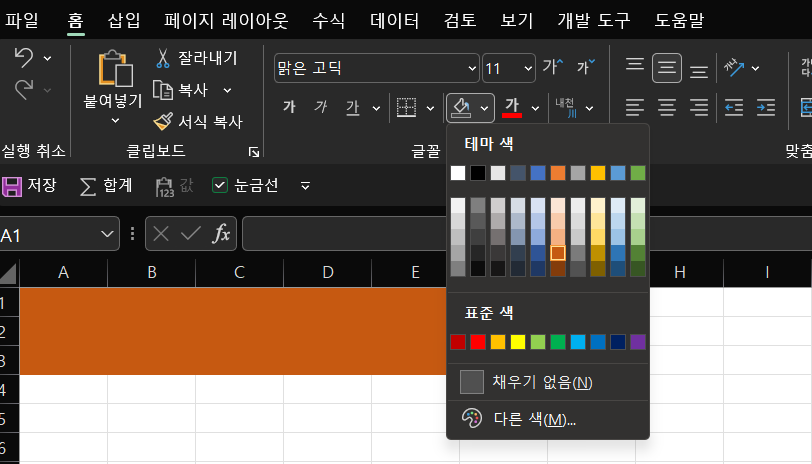Click the Undo arrow icon
Image resolution: width=812 pixels, height=464 pixels.
point(24,57)
